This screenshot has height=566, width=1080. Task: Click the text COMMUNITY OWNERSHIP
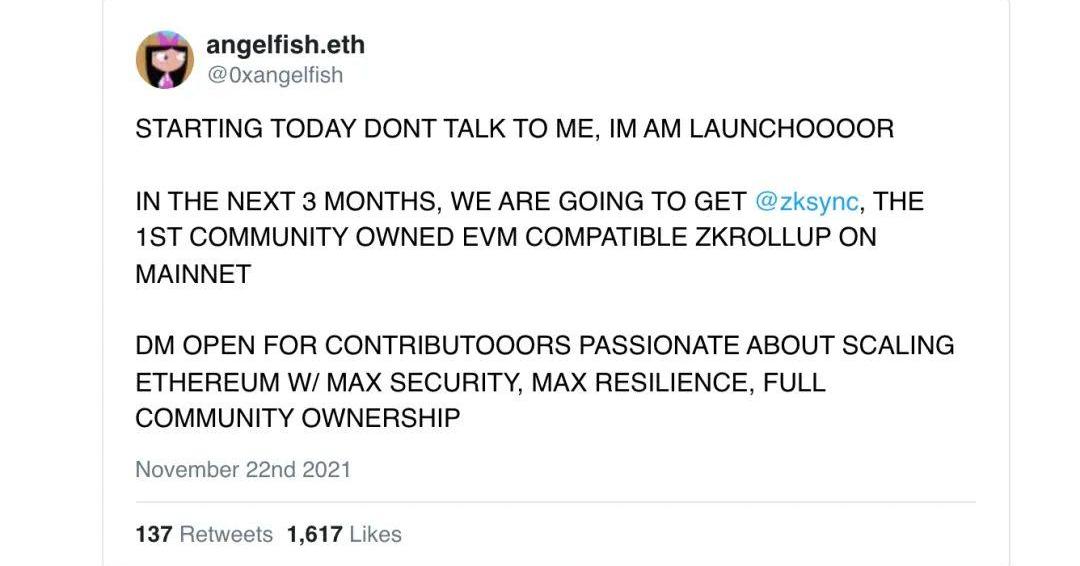click(297, 419)
